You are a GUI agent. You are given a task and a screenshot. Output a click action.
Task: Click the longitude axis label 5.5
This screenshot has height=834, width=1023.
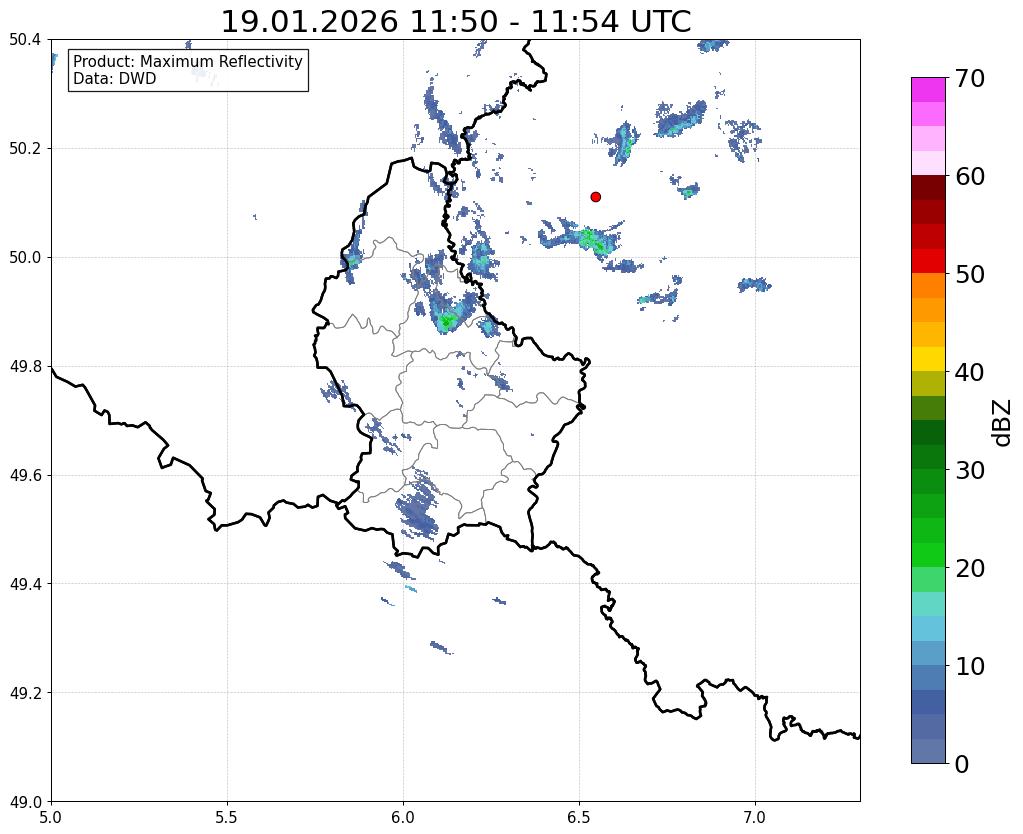coord(227,818)
